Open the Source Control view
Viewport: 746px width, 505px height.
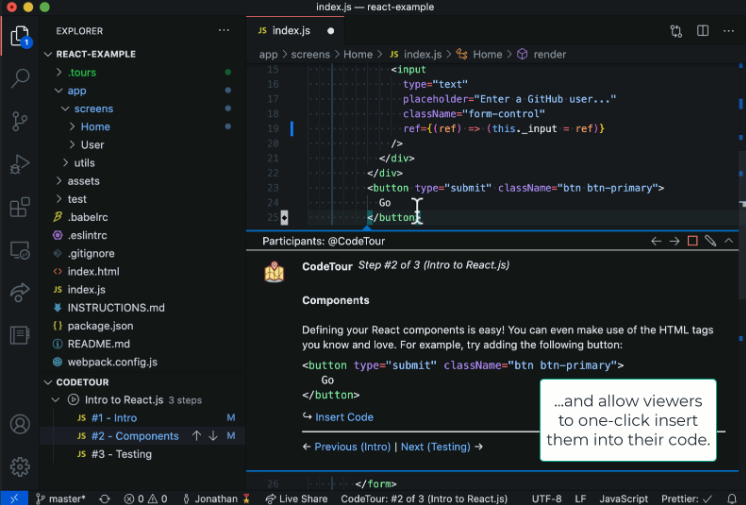pos(20,122)
